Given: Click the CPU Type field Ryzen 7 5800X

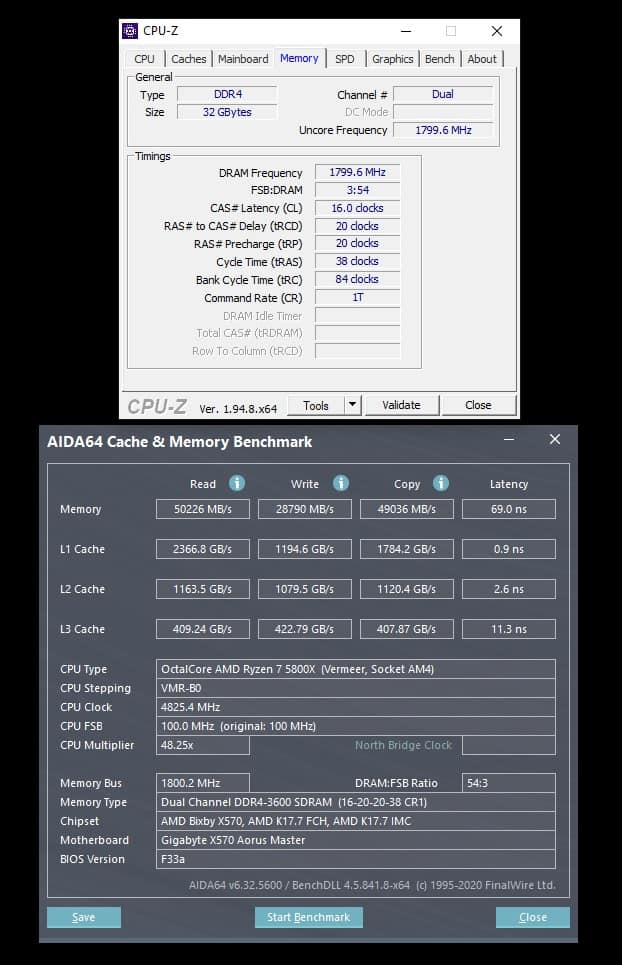Looking at the screenshot, I should point(356,669).
